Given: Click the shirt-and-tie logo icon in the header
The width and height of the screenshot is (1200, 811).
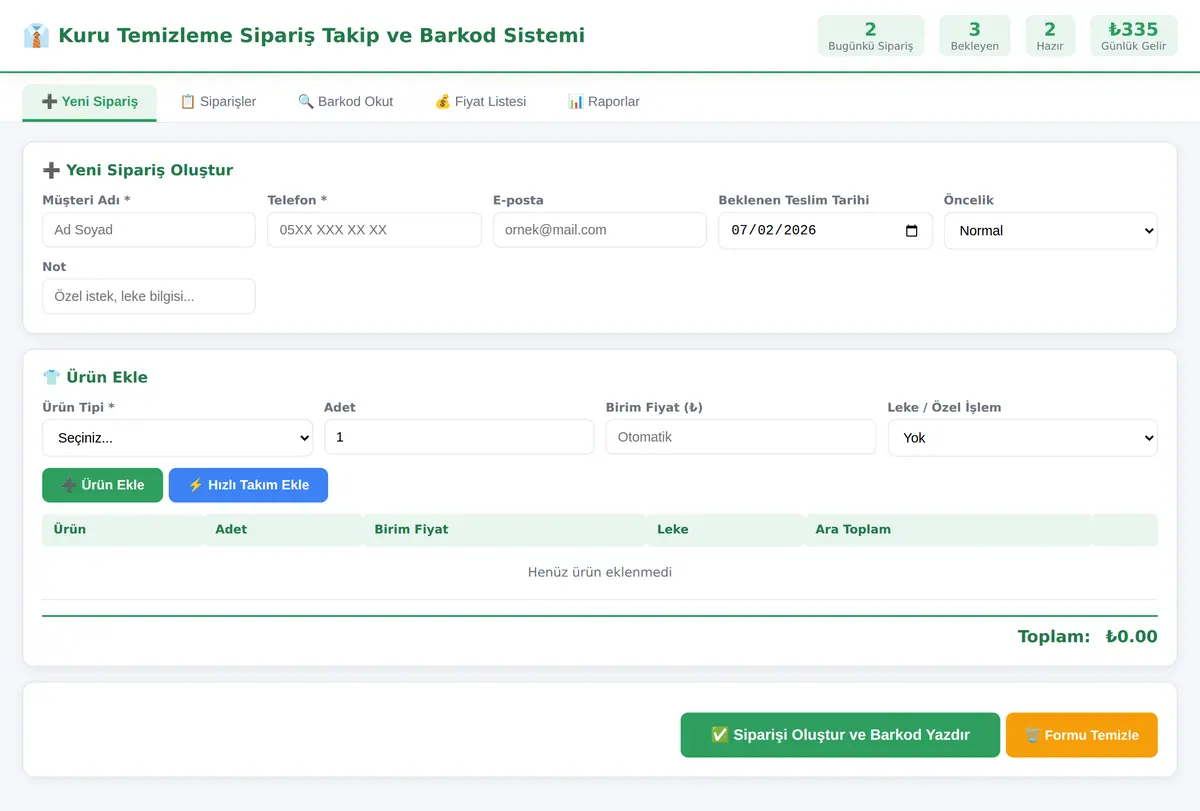Looking at the screenshot, I should point(36,36).
